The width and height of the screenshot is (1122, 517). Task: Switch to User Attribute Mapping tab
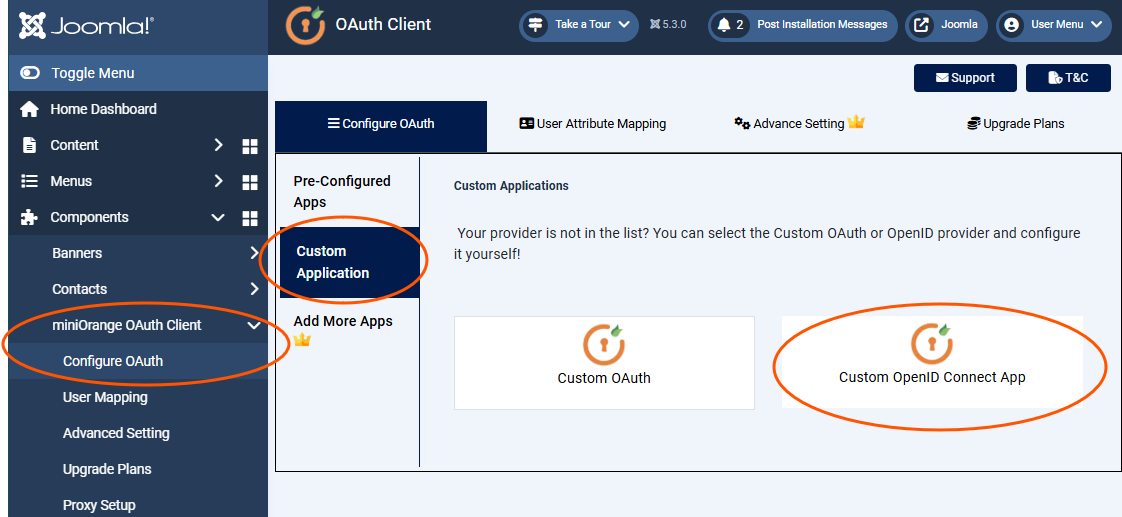[x=592, y=124]
